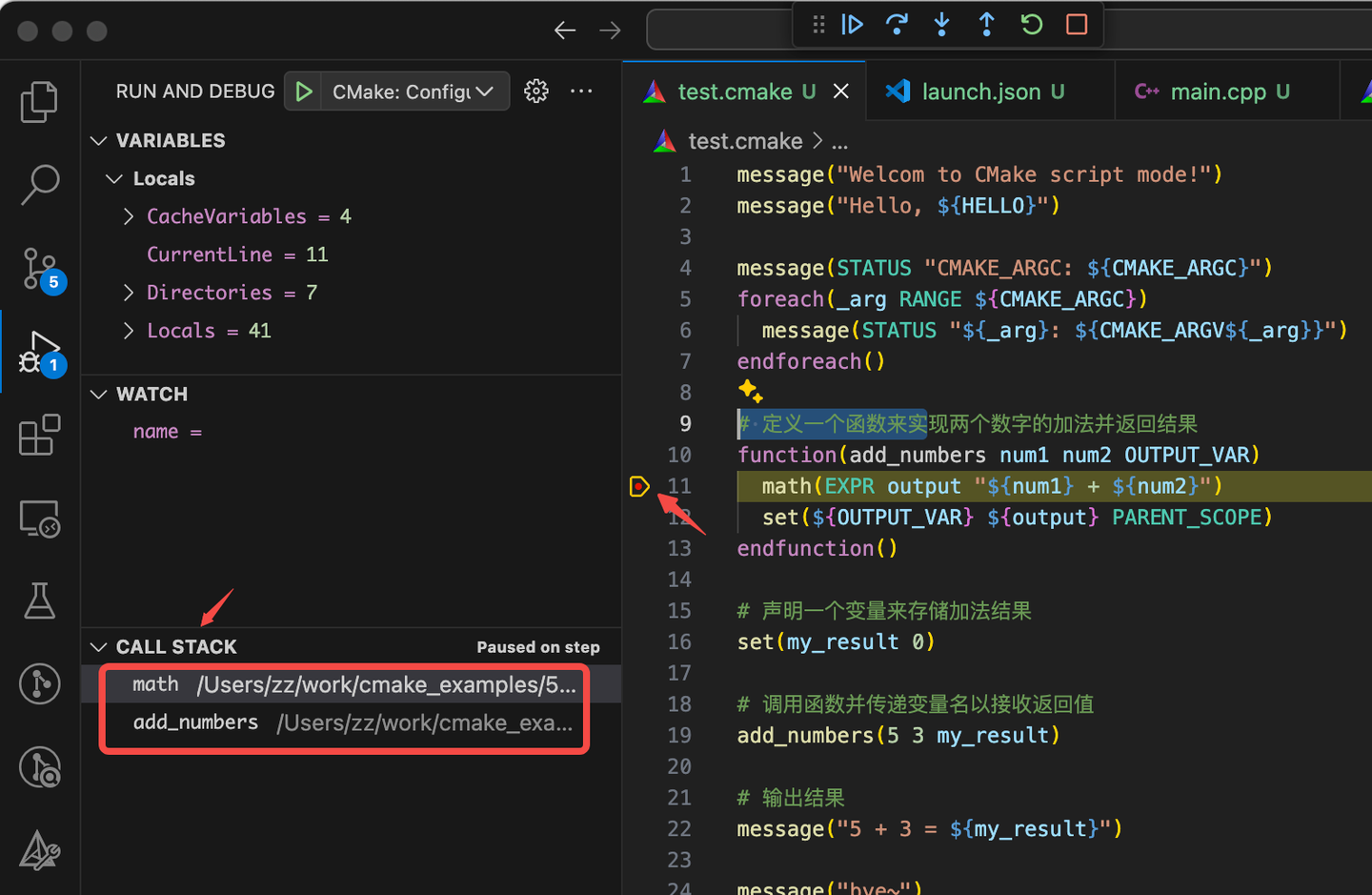Stop debugging with the red square icon
The image size is (1372, 895).
click(1076, 24)
